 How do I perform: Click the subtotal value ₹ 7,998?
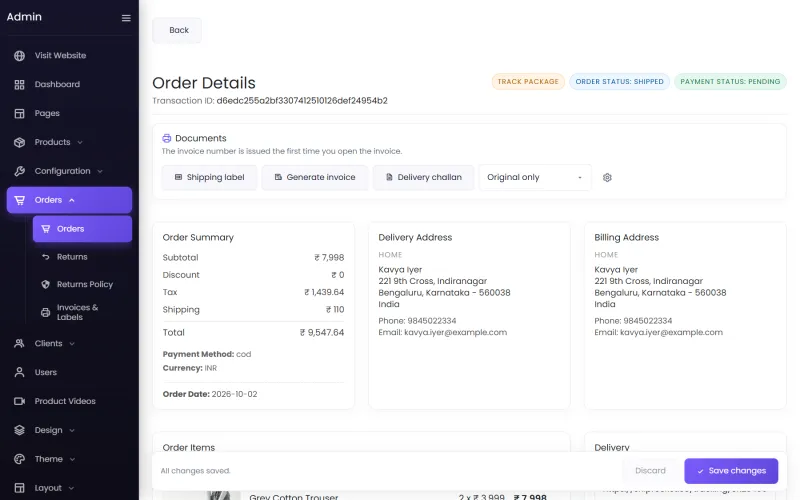click(x=330, y=258)
